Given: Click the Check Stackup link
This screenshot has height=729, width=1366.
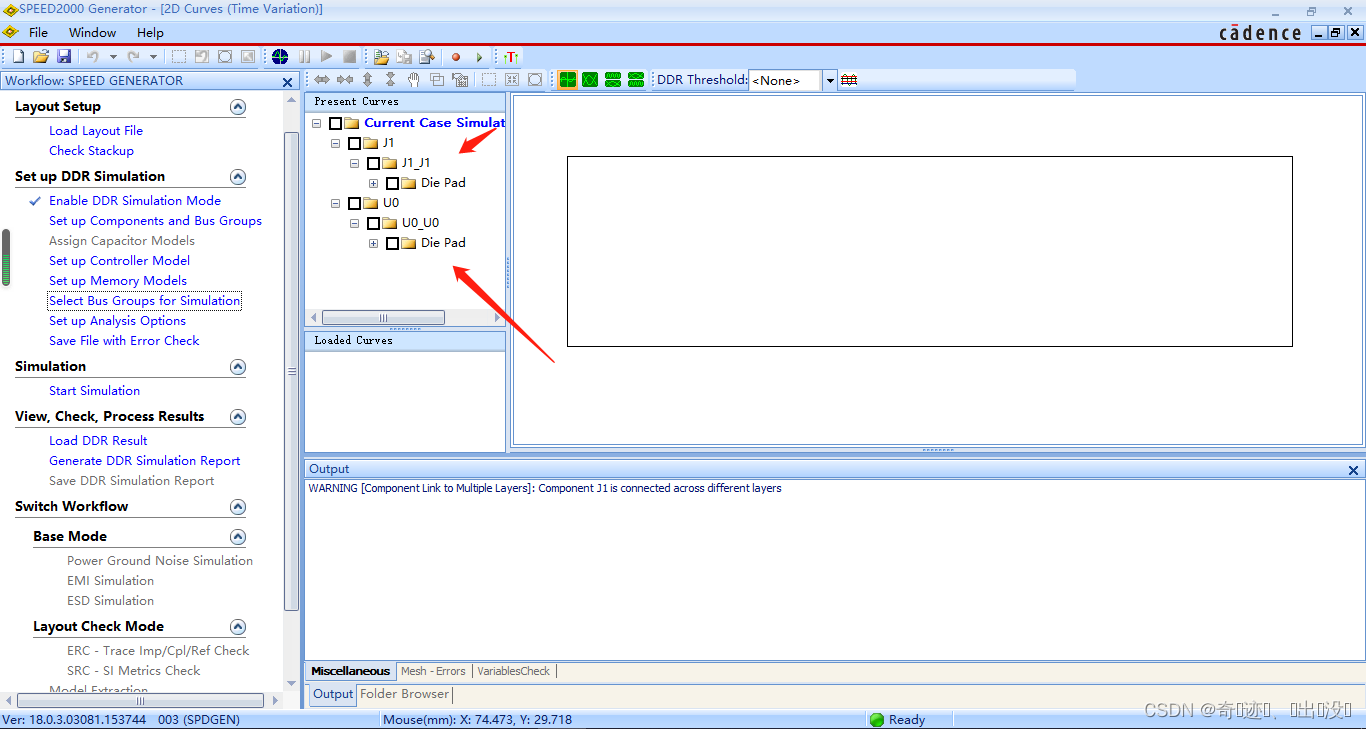Looking at the screenshot, I should [x=91, y=151].
